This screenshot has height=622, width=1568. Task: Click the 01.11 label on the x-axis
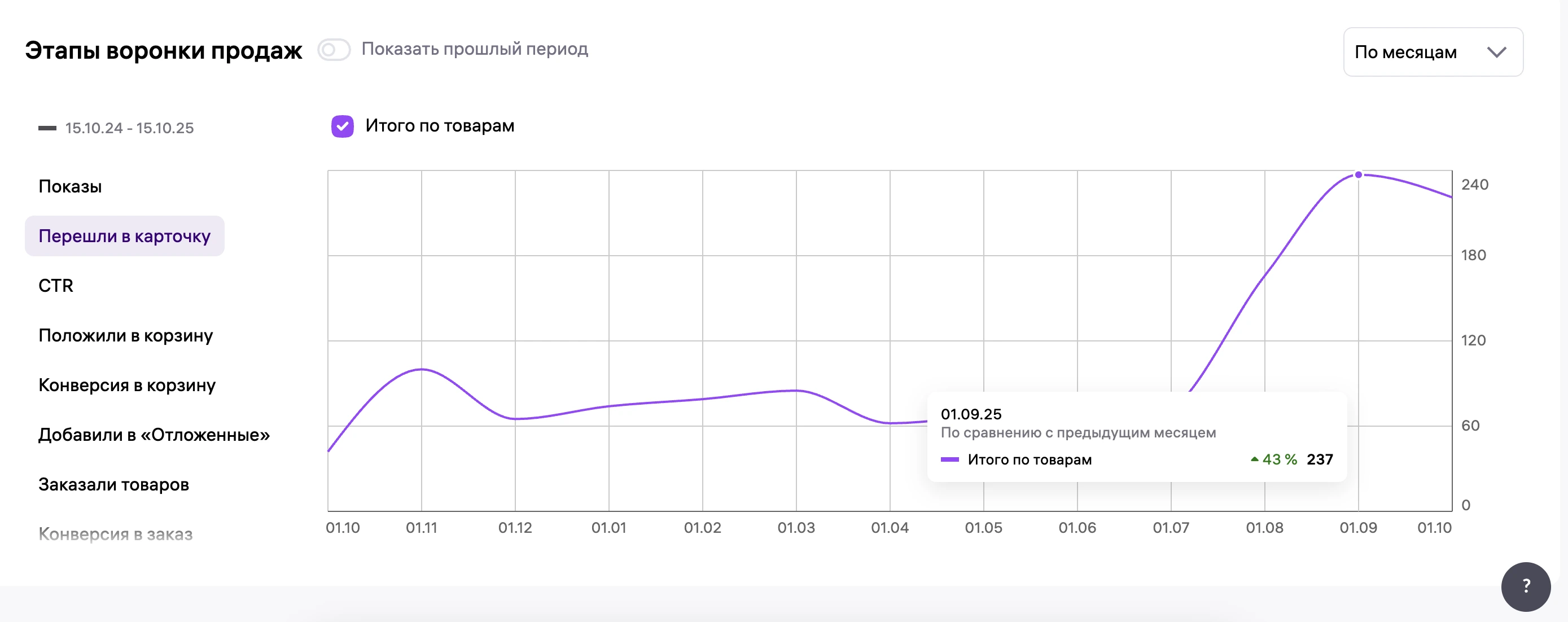(x=421, y=528)
